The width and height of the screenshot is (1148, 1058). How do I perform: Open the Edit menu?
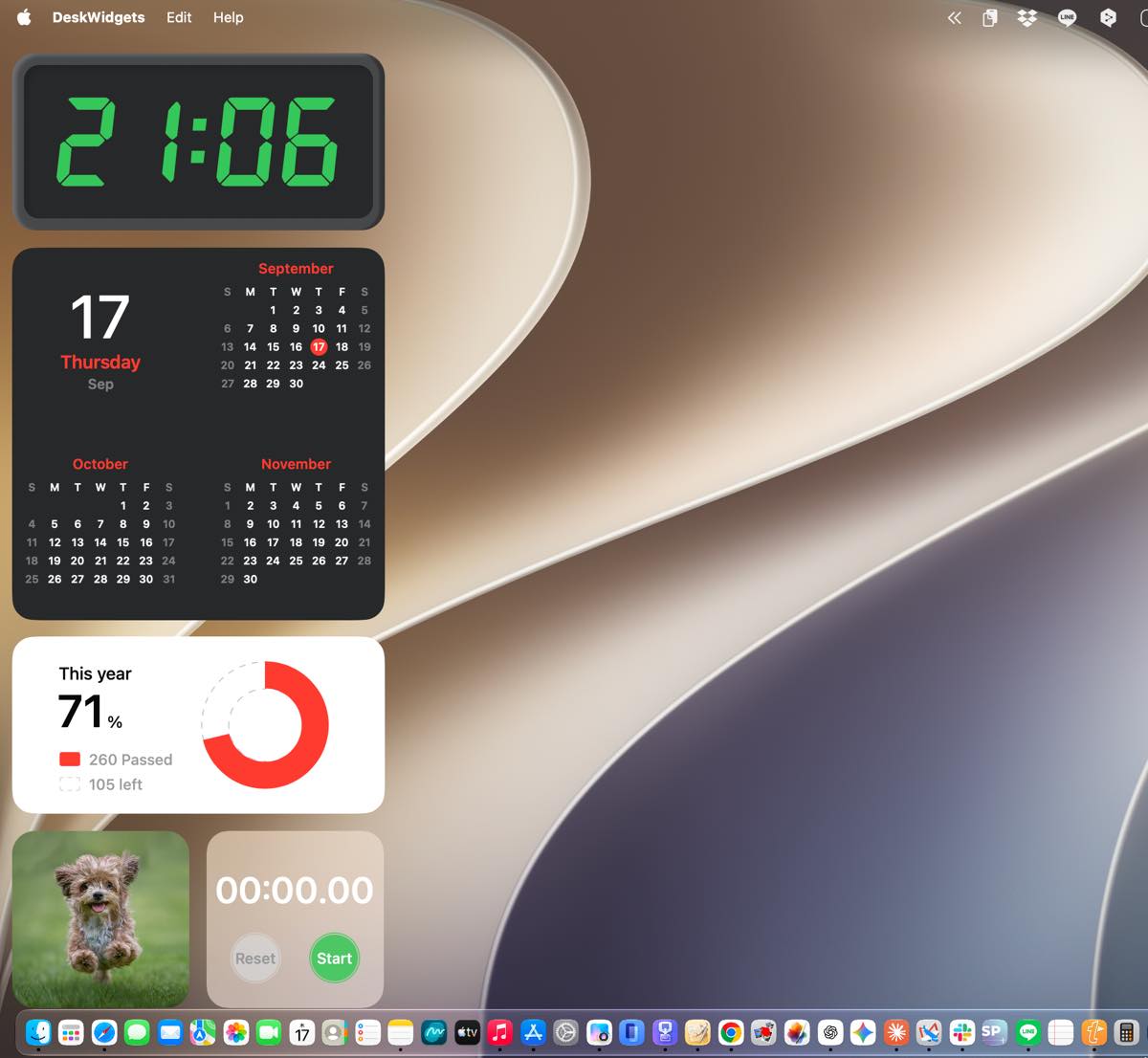tap(179, 17)
